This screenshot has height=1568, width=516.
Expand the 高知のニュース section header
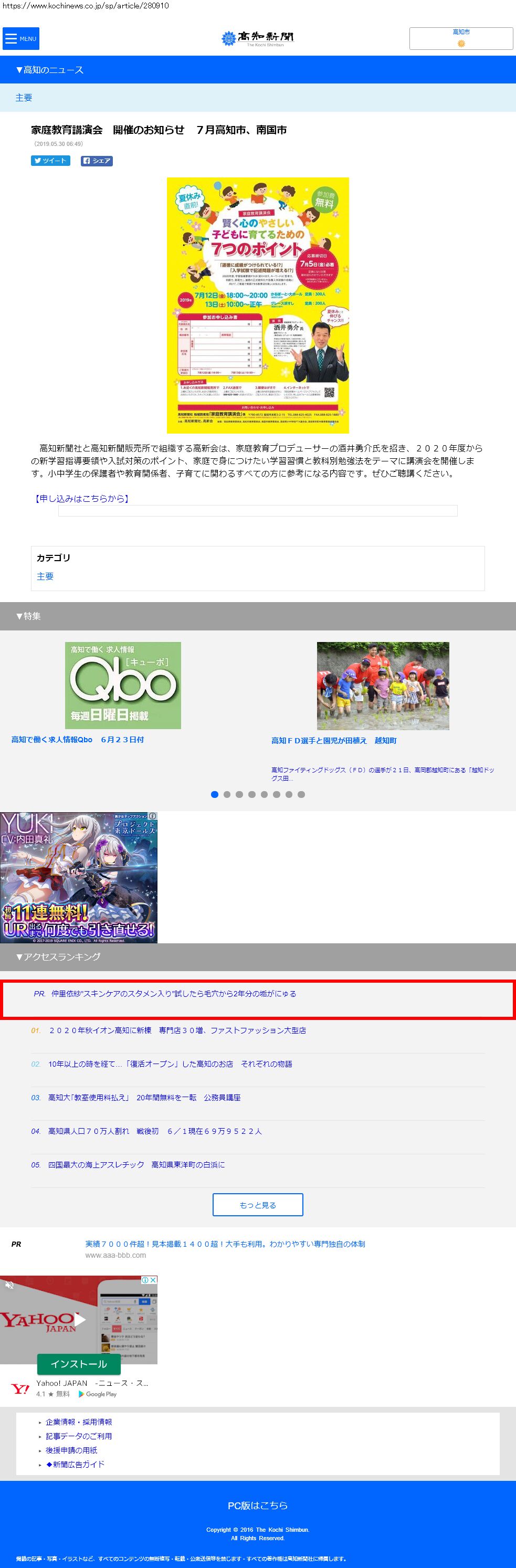pyautogui.click(x=258, y=70)
